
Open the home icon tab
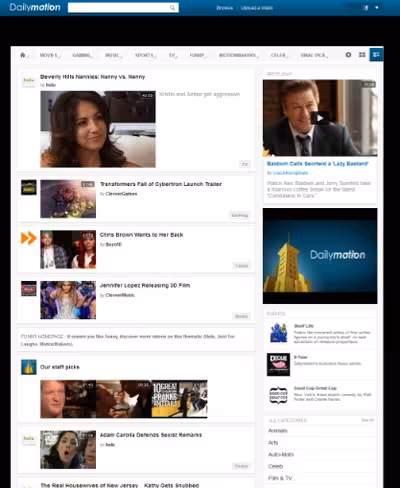tap(23, 55)
